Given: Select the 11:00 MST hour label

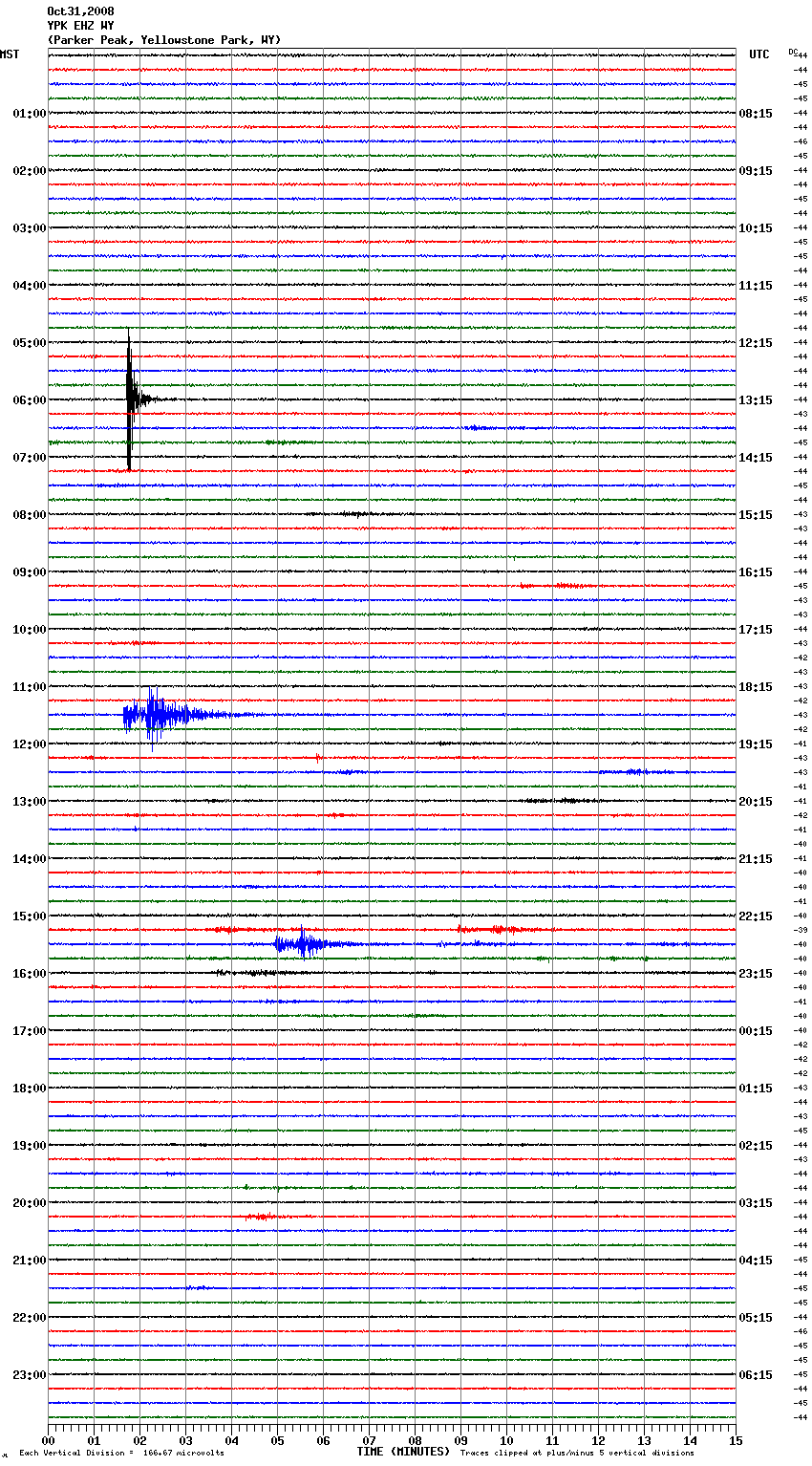Looking at the screenshot, I should pyautogui.click(x=30, y=687).
